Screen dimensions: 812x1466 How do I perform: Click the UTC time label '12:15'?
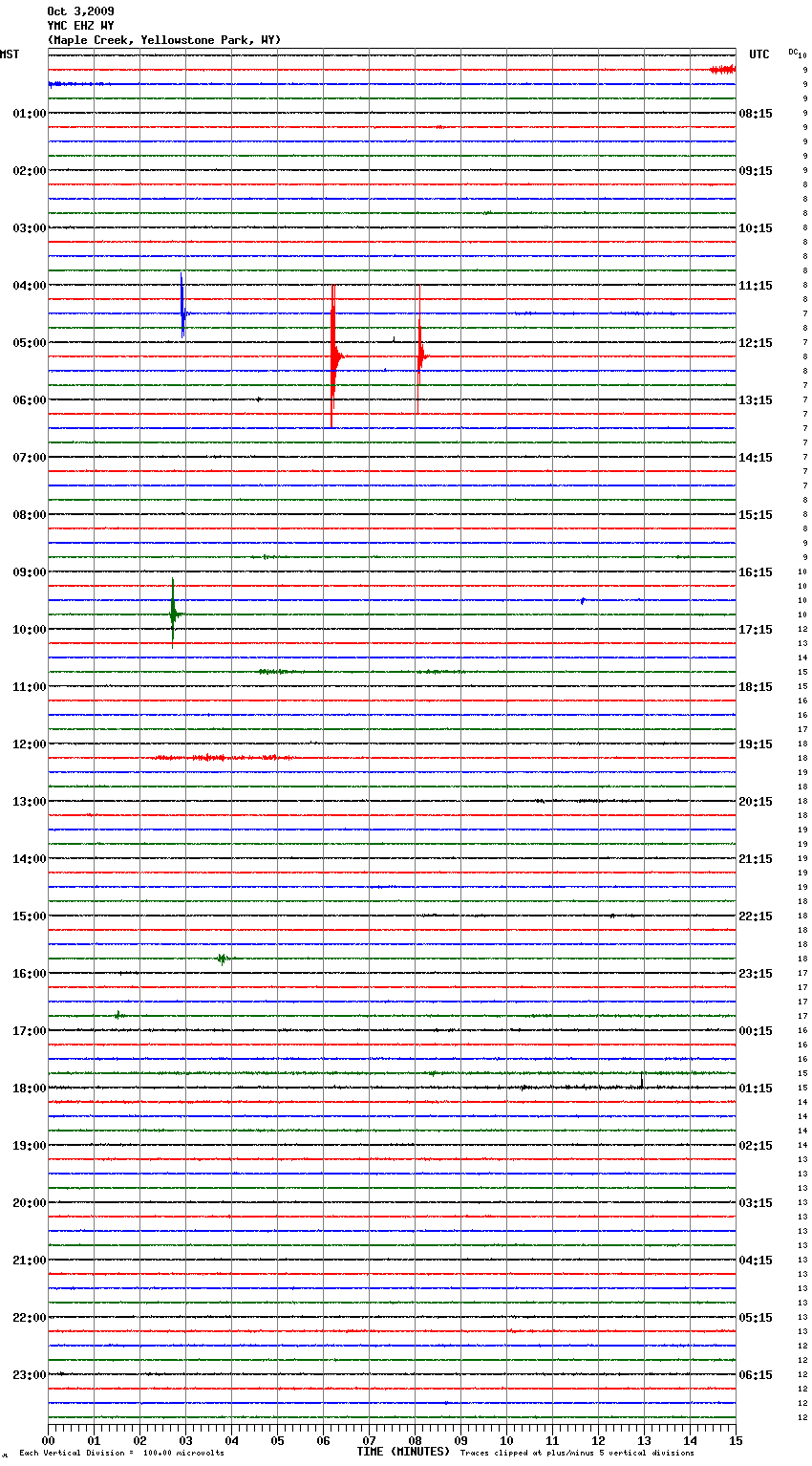click(x=756, y=343)
